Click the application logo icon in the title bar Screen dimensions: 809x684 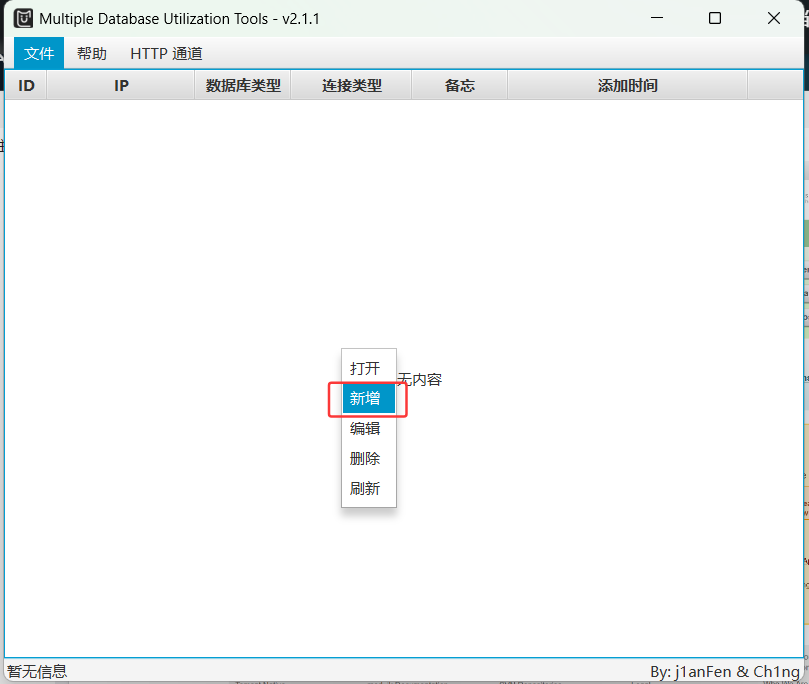pyautogui.click(x=21, y=18)
